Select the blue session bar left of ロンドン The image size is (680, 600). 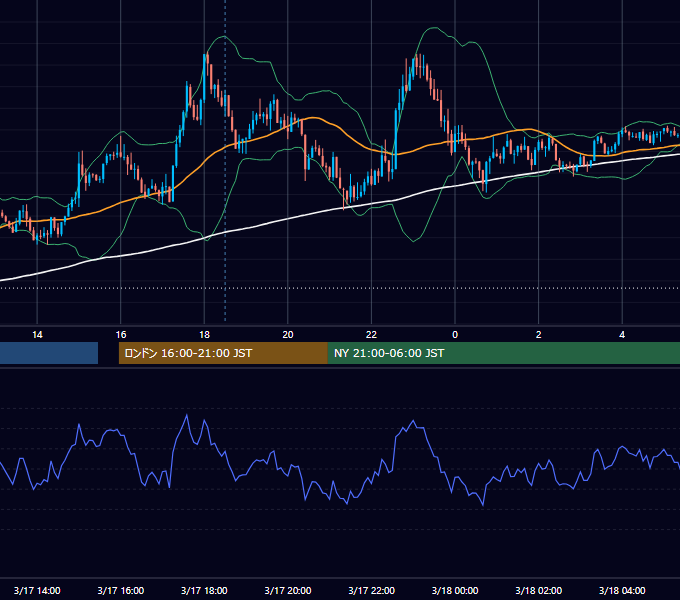click(x=49, y=353)
